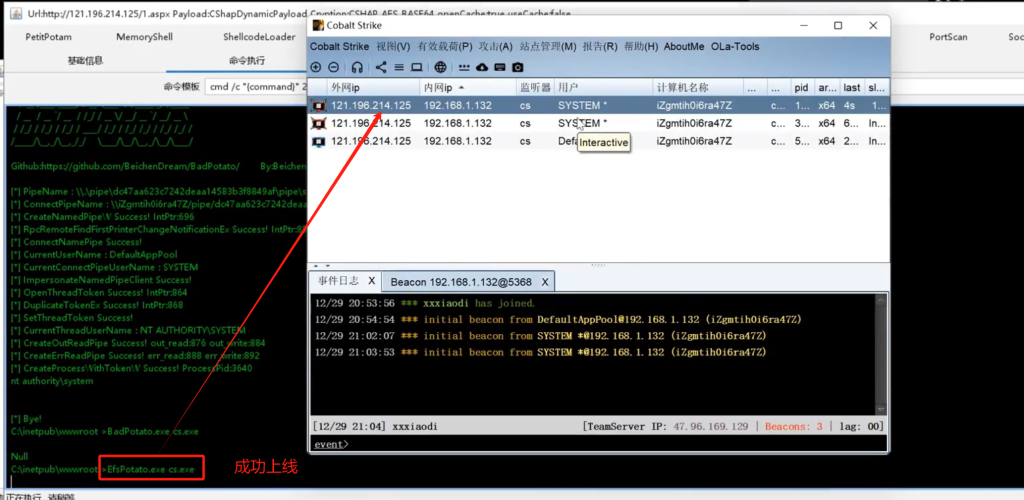Click 命令模板 field showing cmd /c
This screenshot has width=1024, height=500.
click(x=256, y=87)
